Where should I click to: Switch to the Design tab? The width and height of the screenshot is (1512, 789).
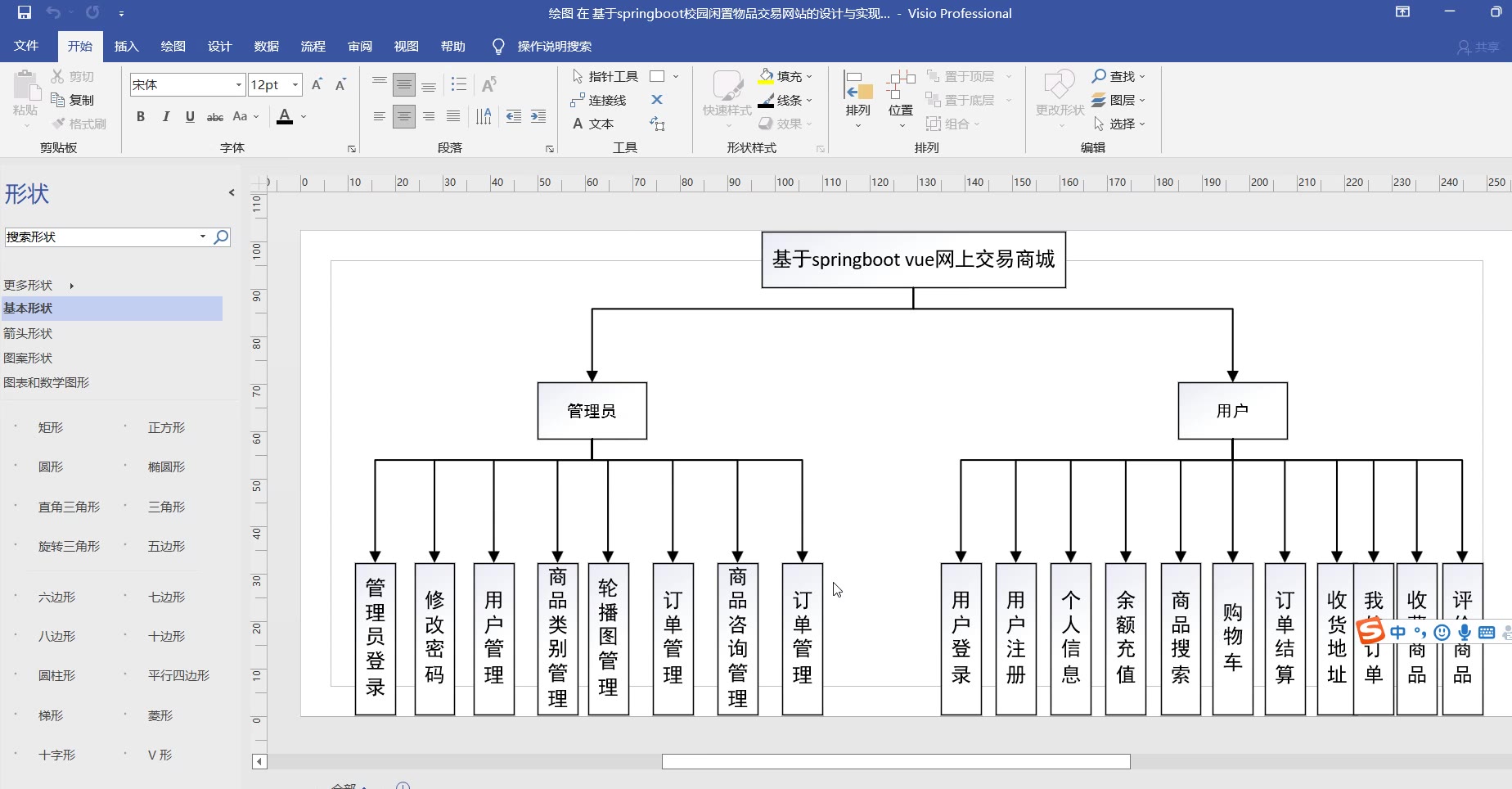[x=219, y=46]
